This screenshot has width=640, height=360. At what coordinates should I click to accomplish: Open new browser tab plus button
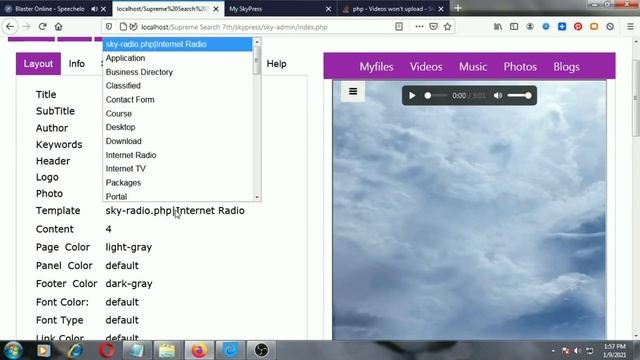point(458,8)
